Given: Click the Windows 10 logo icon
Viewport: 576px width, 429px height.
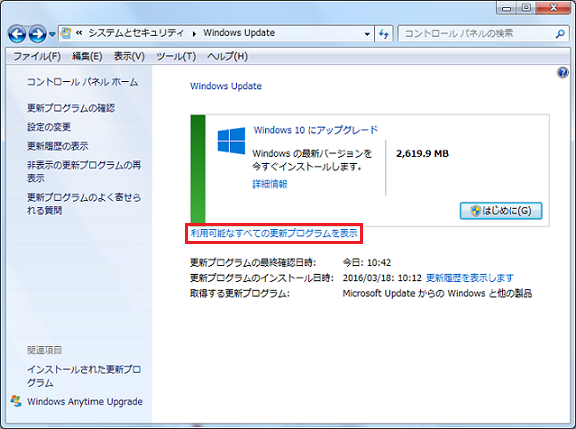Looking at the screenshot, I should [231, 141].
